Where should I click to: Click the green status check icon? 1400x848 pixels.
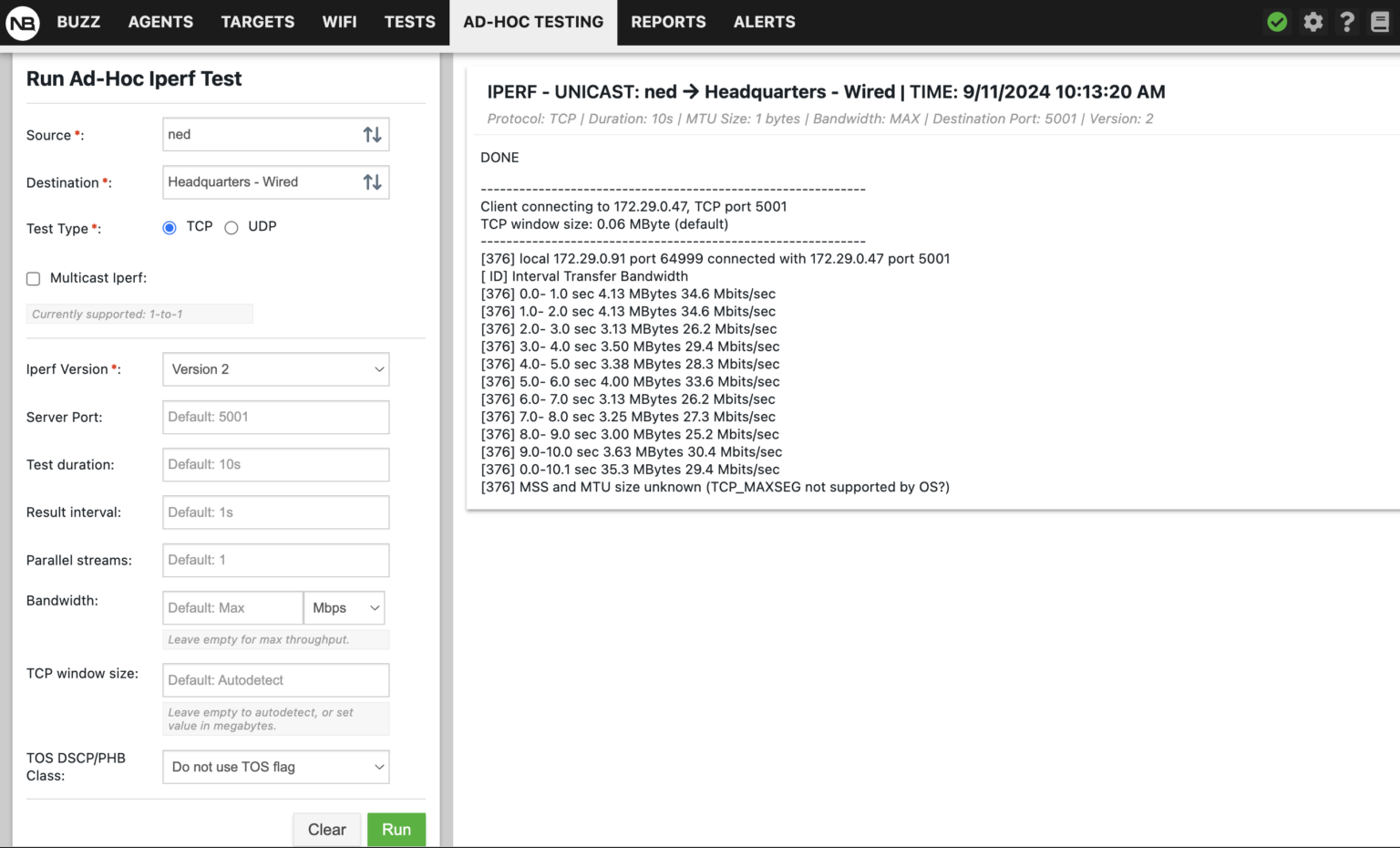click(1277, 21)
